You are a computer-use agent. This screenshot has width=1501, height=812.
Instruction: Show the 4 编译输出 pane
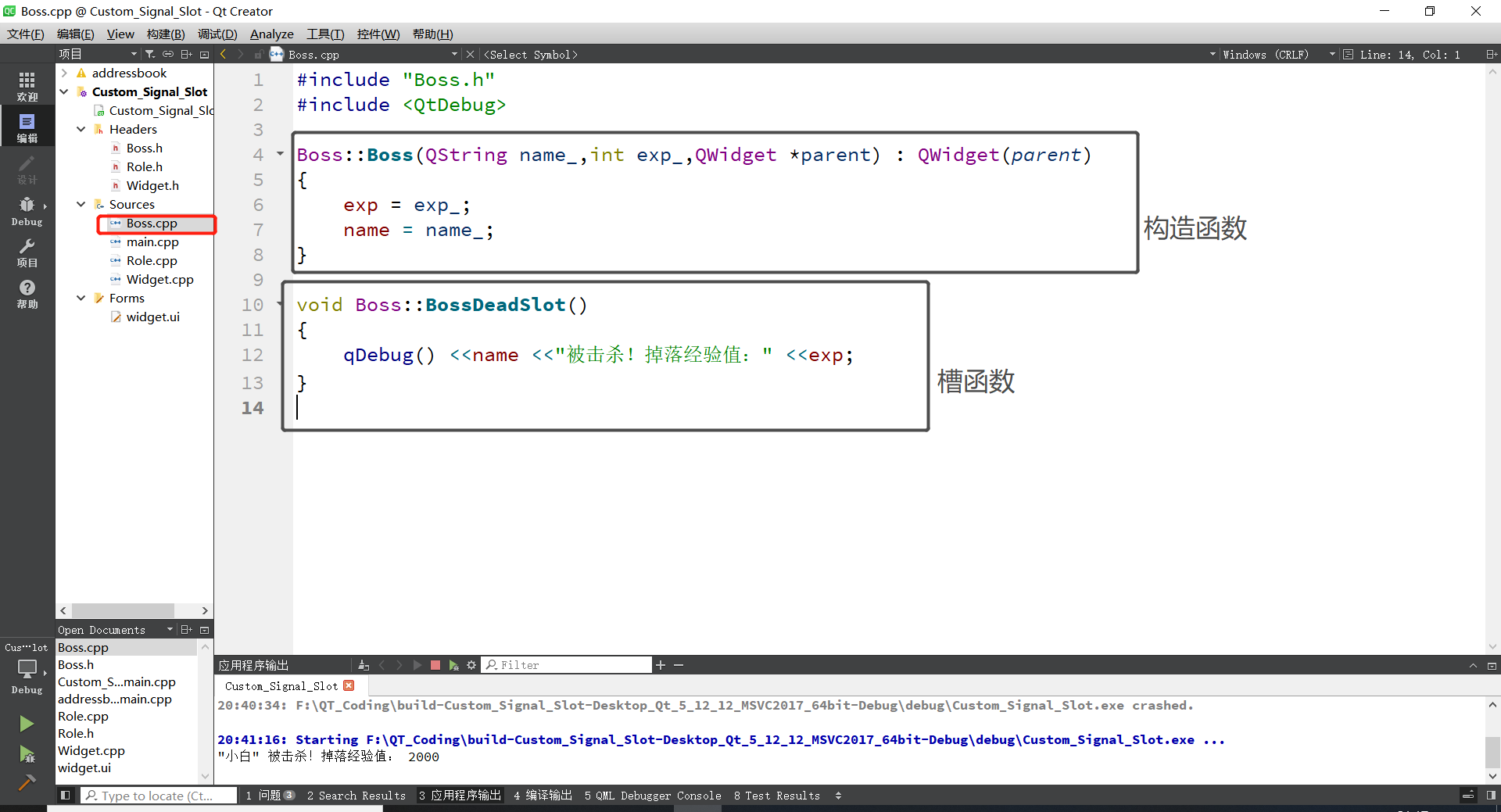(543, 796)
